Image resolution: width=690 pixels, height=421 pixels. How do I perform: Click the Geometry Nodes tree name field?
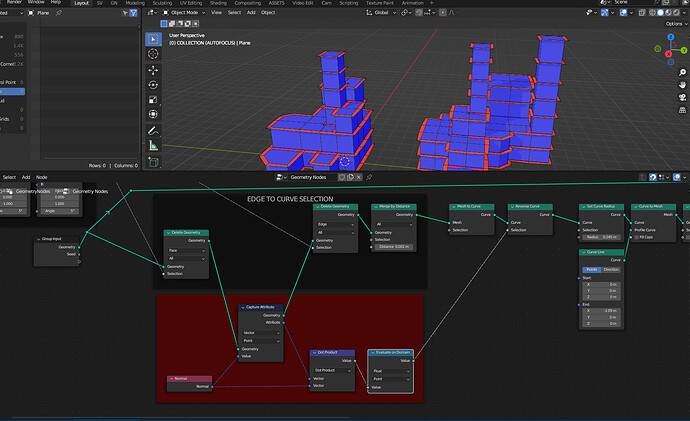312,177
